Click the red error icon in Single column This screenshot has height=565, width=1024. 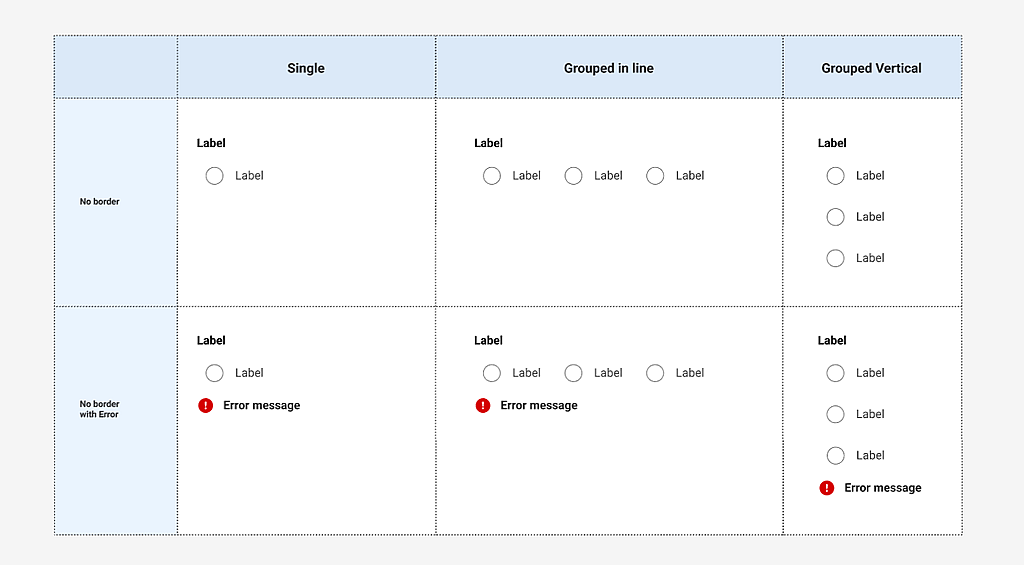point(206,405)
